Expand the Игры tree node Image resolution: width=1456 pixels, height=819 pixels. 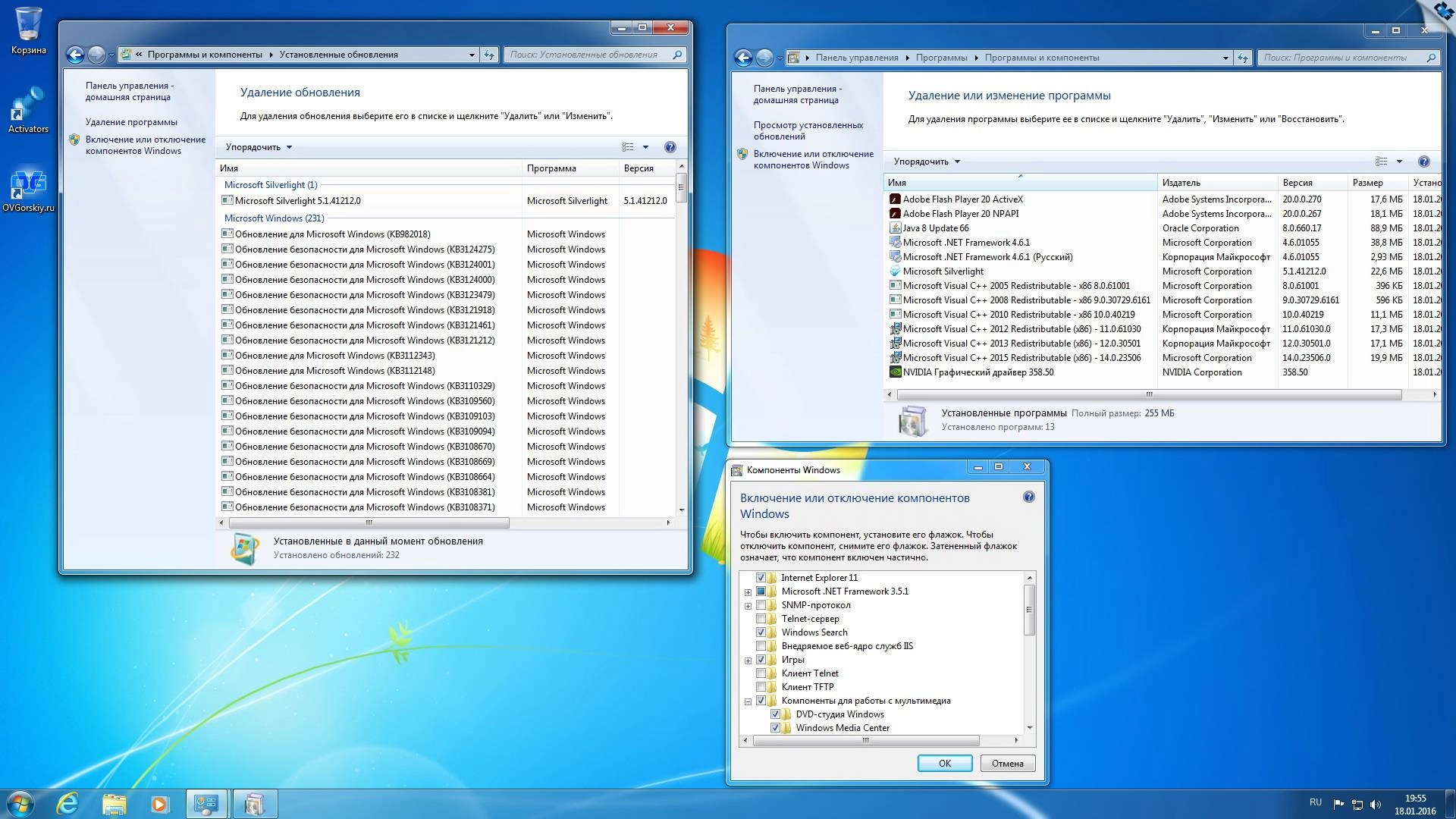tap(748, 661)
